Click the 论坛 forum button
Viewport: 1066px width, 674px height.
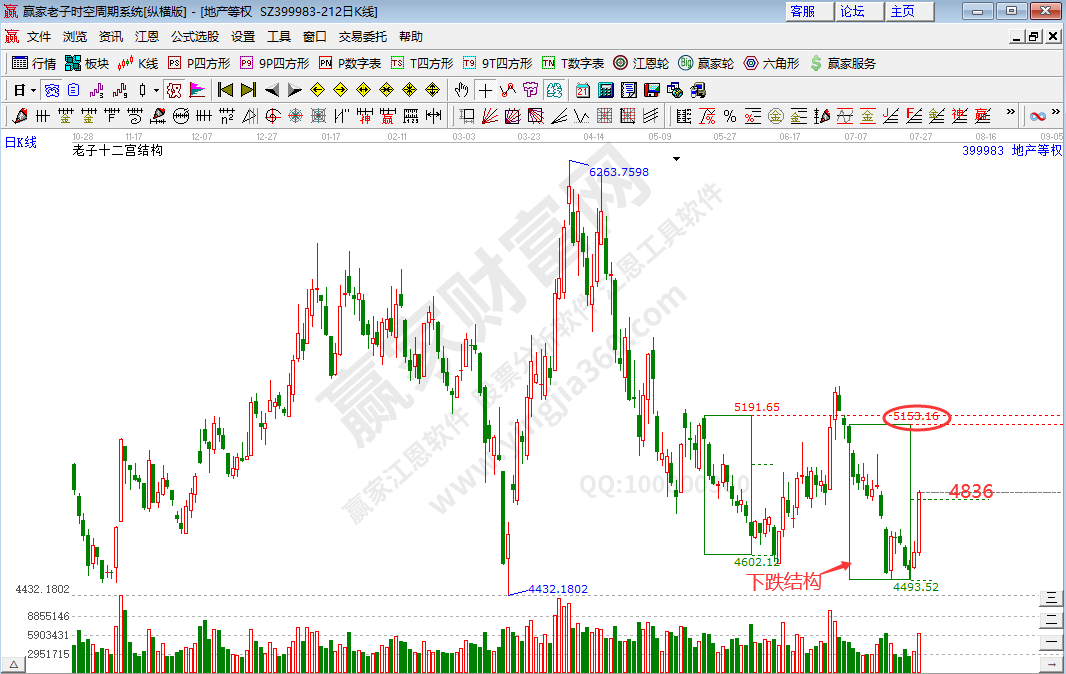[852, 11]
